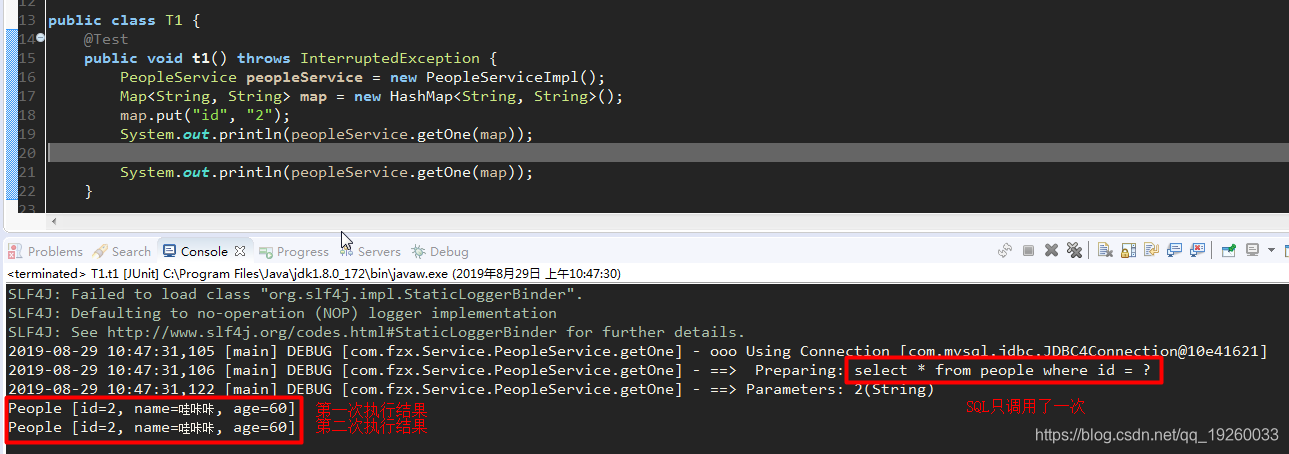Click 'Defaulting to no-operation (NOP) logger' line
Image resolution: width=1289 pixels, height=454 pixels.
(282, 313)
